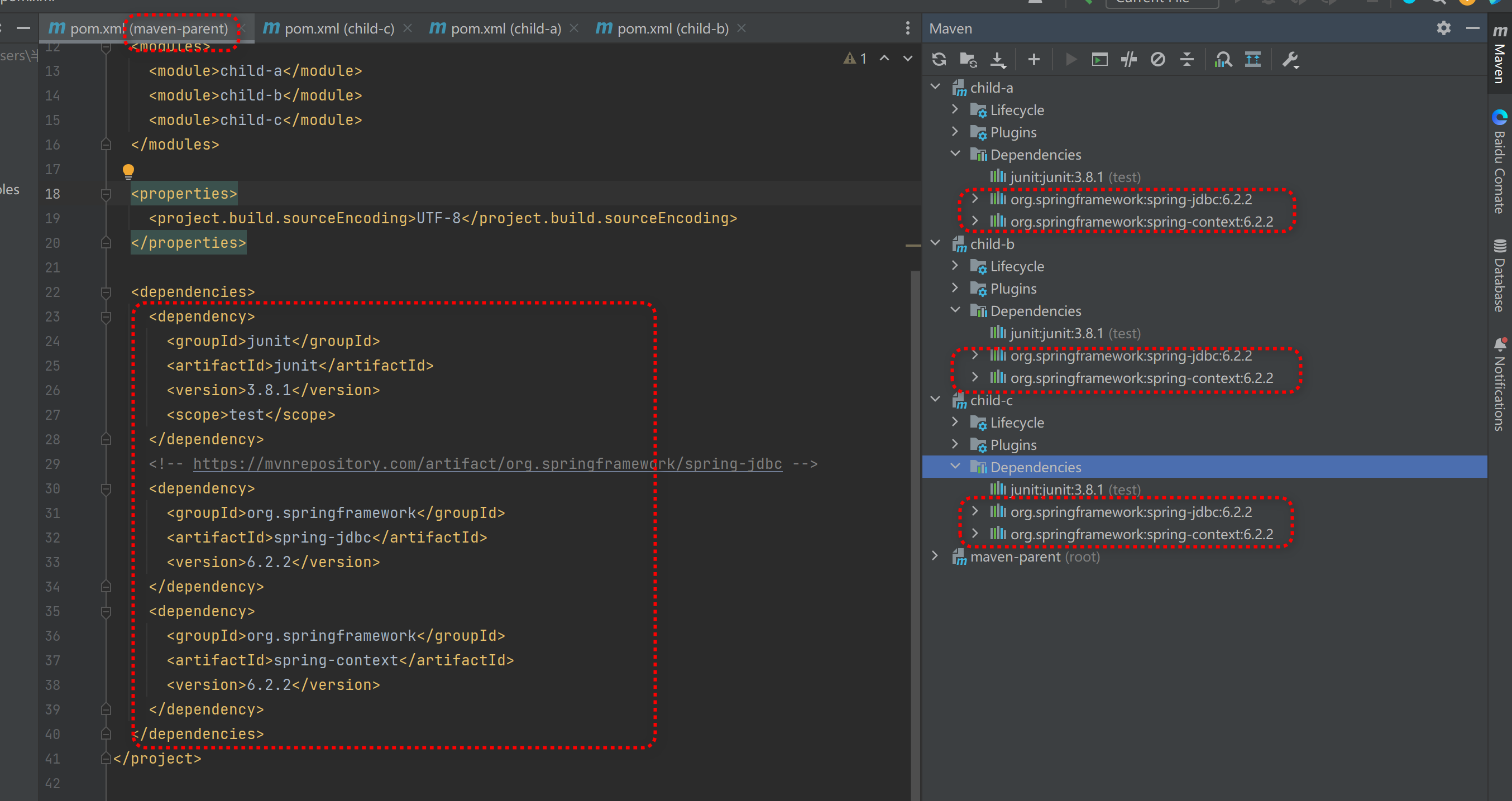
Task: Toggle Offline Mode in Maven toolbar
Action: click(x=1129, y=59)
